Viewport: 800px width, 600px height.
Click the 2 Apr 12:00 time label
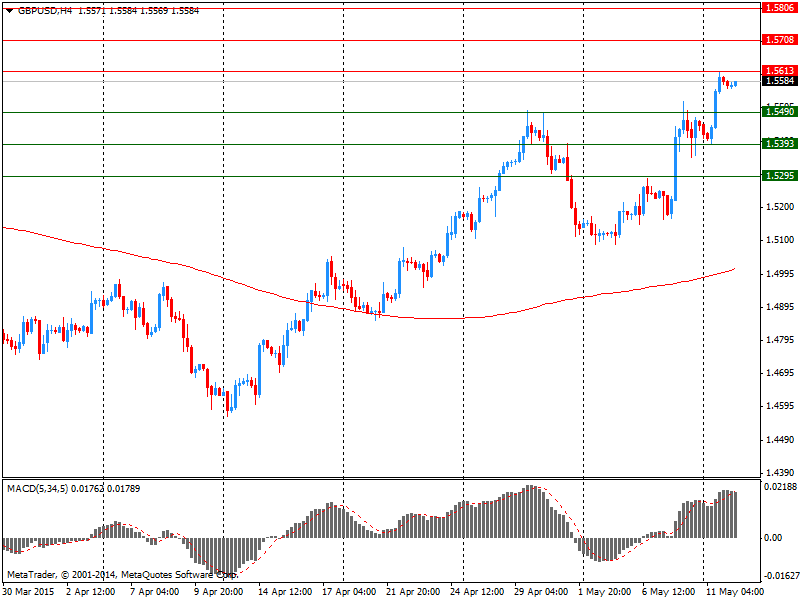(90, 592)
